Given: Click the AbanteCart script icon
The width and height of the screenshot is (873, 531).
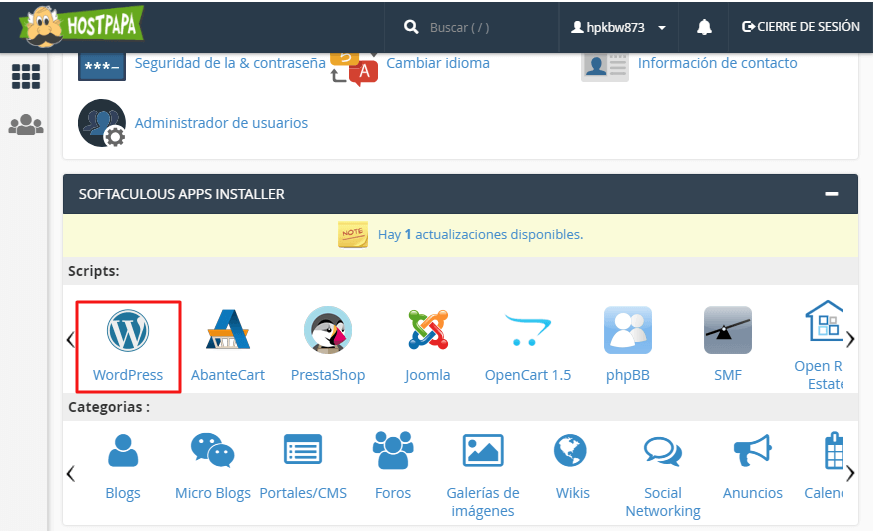Looking at the screenshot, I should coord(228,330).
